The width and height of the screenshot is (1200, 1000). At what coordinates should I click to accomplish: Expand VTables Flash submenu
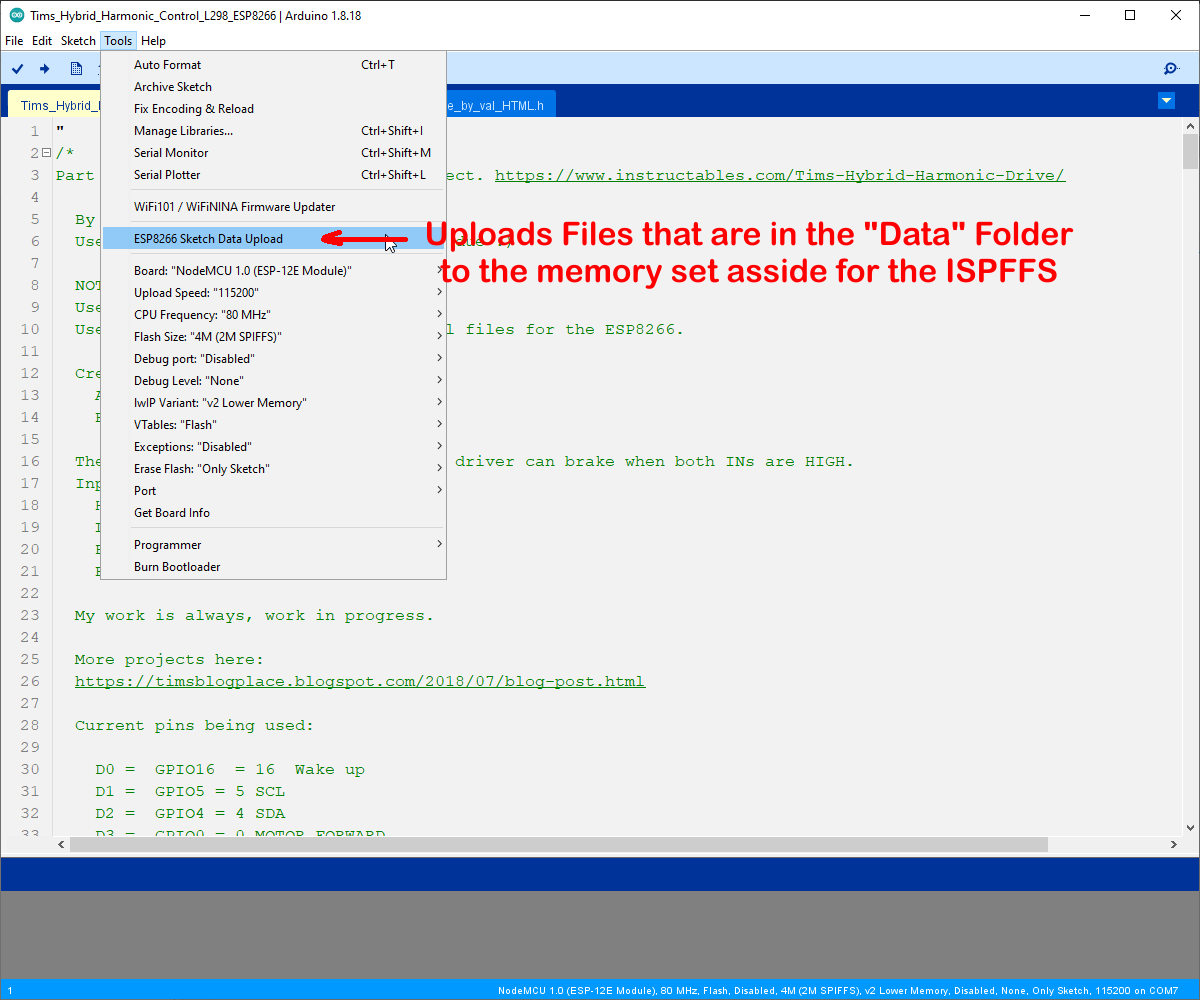tap(274, 425)
